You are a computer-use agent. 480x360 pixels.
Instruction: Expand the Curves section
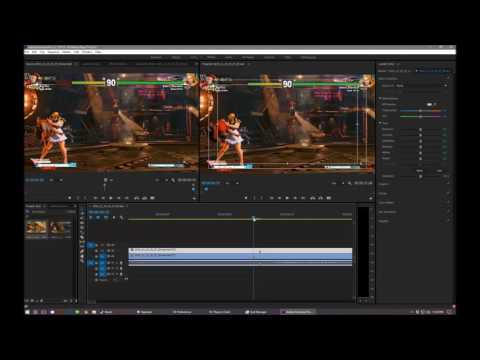click(383, 193)
